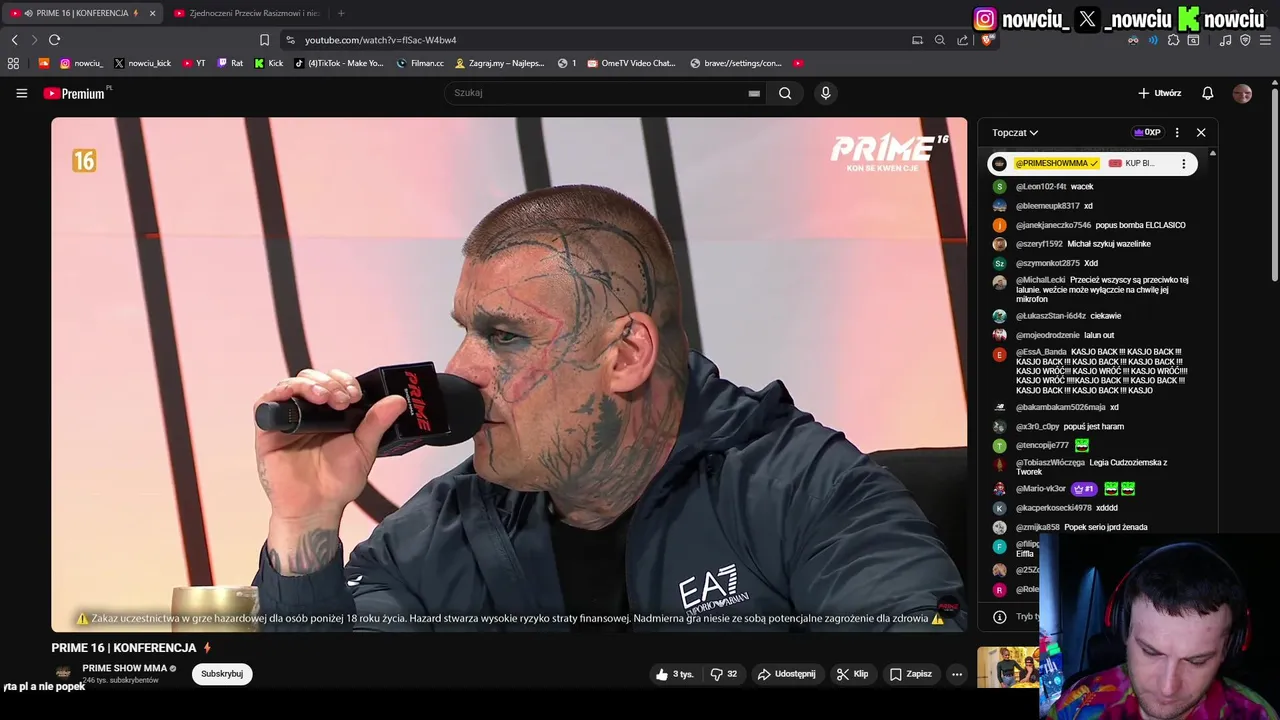Image resolution: width=1280 pixels, height=720 pixels.
Task: Open more actions under the video
Action: tap(957, 674)
